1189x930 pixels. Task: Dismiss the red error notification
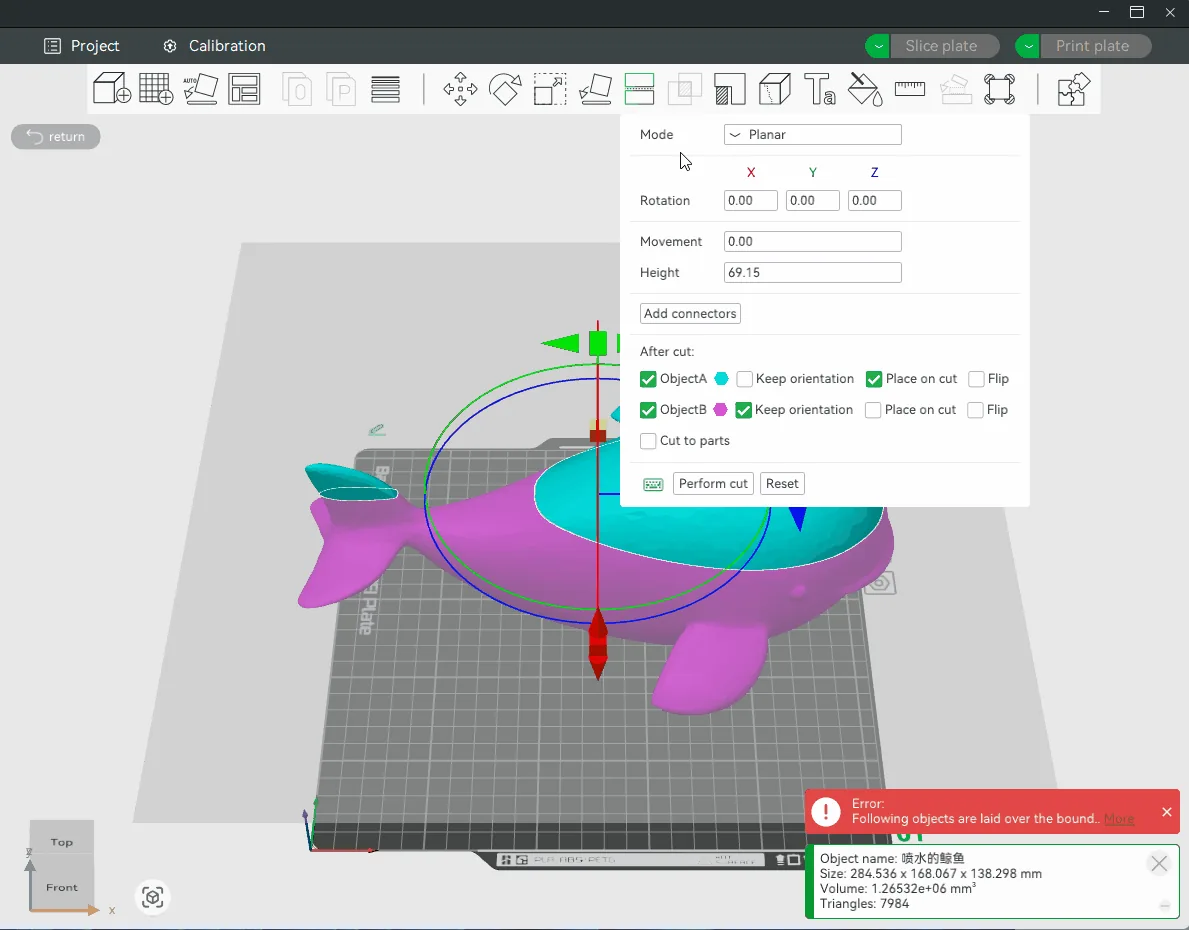(1166, 812)
